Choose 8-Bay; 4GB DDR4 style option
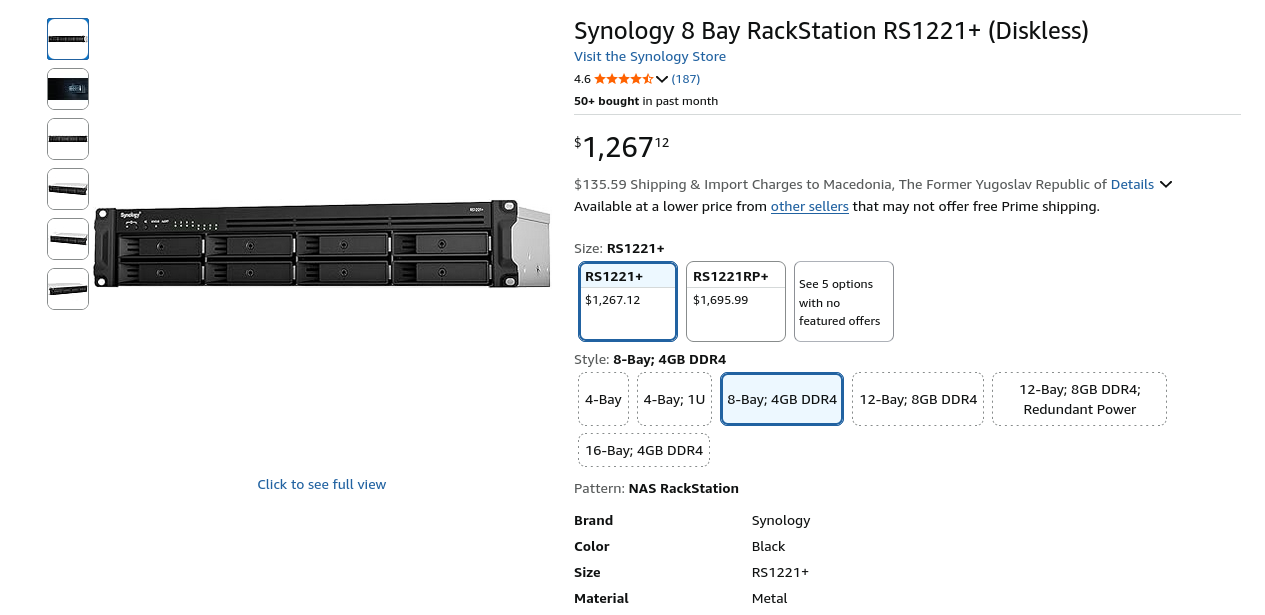Image resolution: width=1265 pixels, height=615 pixels. pyautogui.click(x=782, y=399)
